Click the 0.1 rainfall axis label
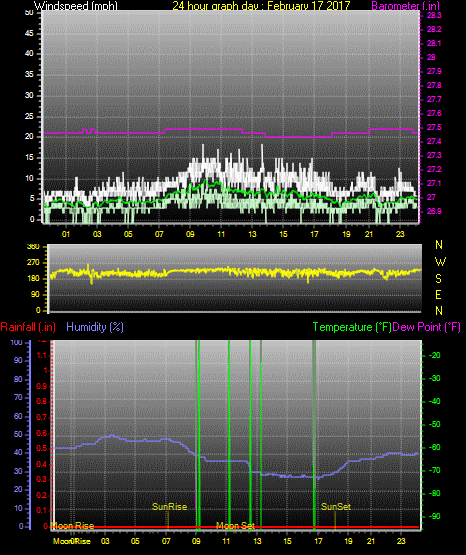This screenshot has width=466, height=555. (x=42, y=510)
